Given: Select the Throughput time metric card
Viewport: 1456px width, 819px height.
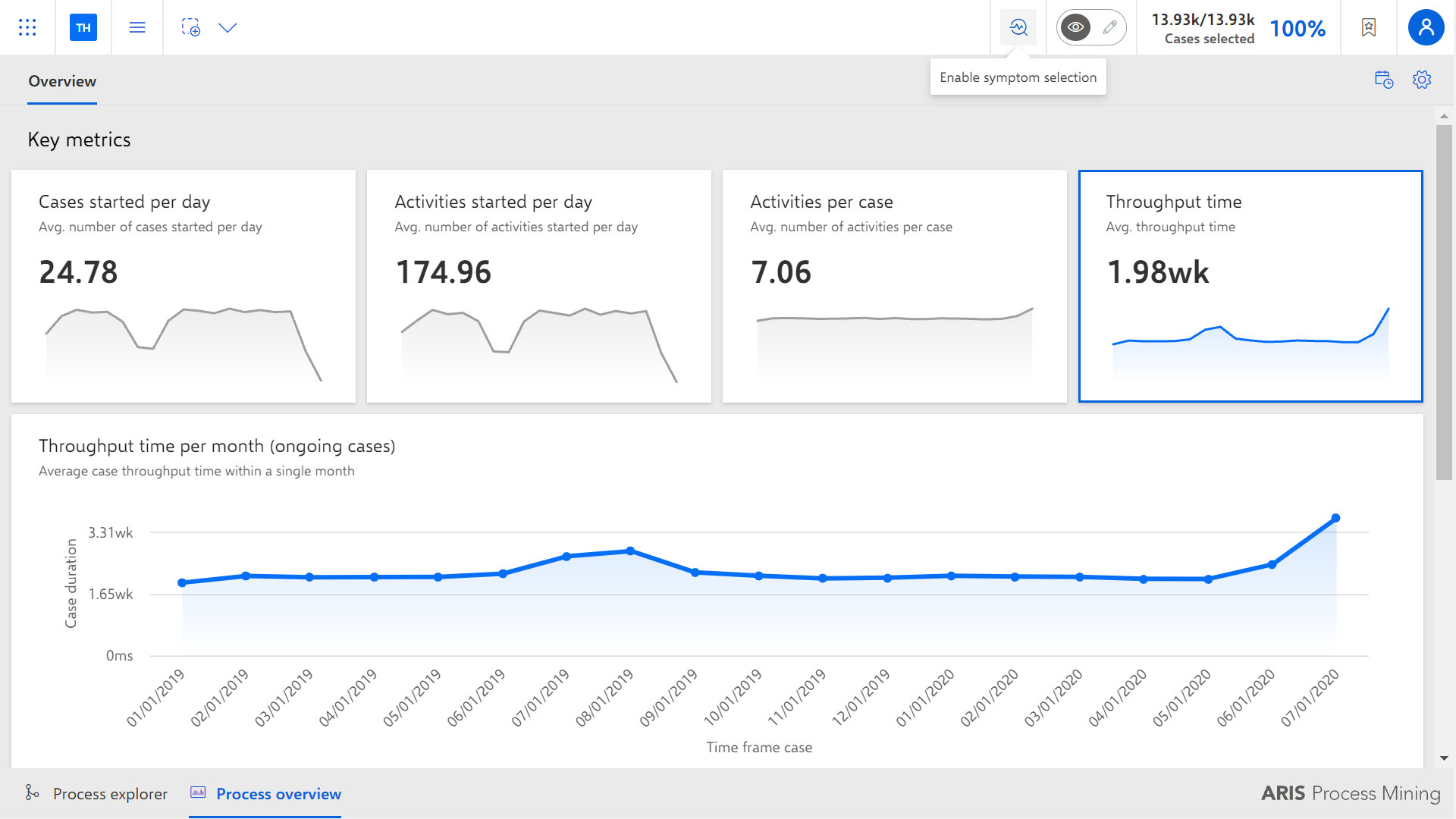Looking at the screenshot, I should [1250, 286].
